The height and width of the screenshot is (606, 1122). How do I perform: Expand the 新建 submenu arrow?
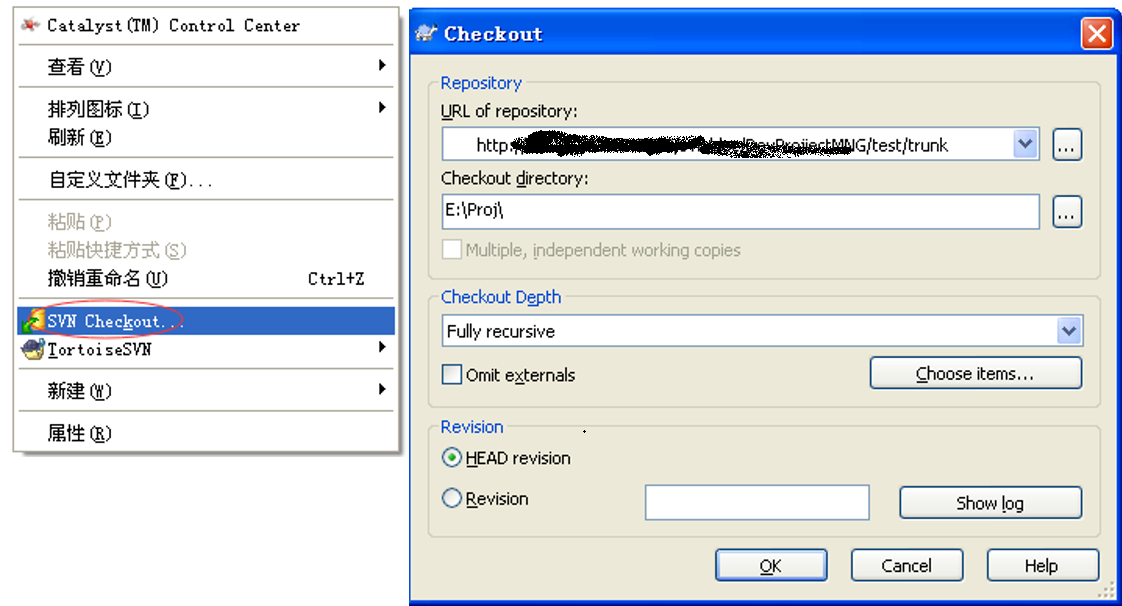coord(381,391)
